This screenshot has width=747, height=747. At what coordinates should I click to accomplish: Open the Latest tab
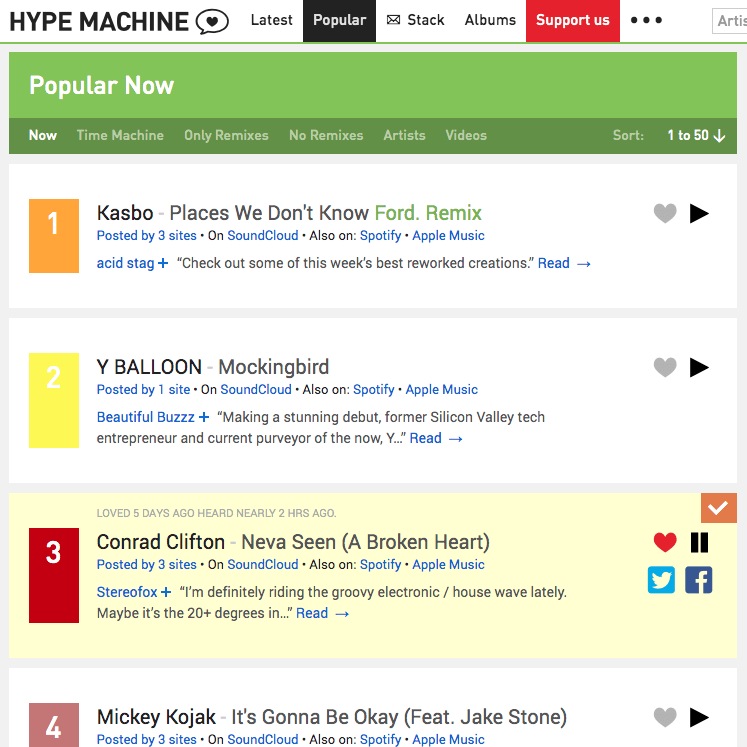coord(272,20)
